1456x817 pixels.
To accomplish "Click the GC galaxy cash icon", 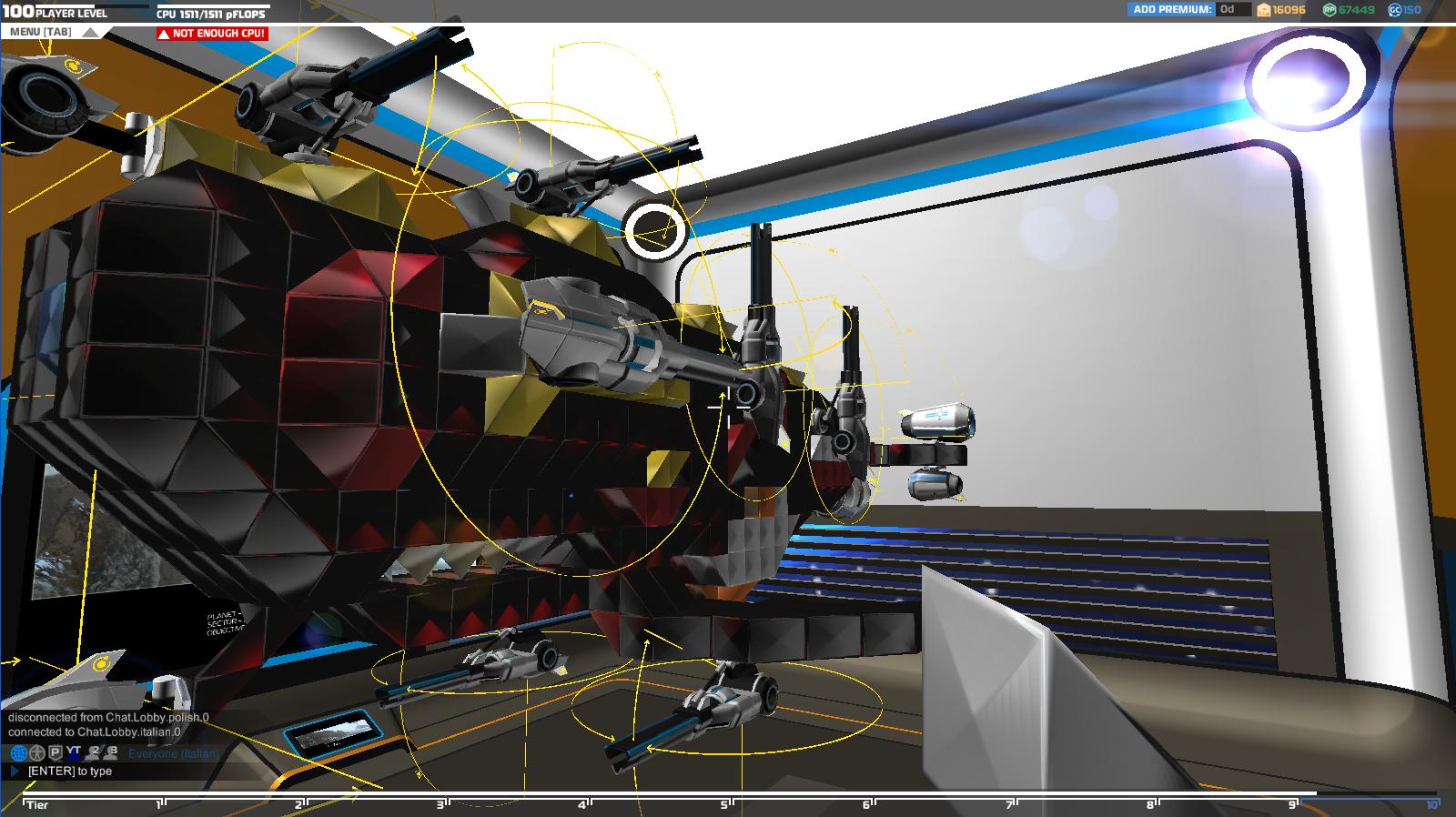I will 1395,10.
